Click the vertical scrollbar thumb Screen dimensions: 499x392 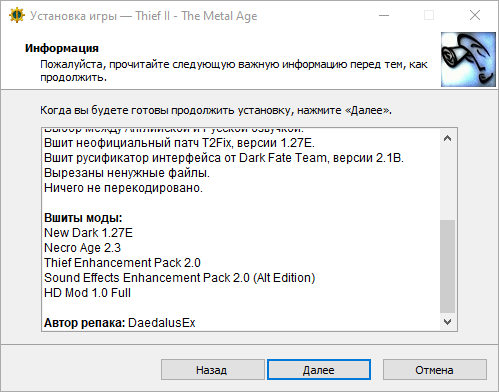click(x=447, y=266)
